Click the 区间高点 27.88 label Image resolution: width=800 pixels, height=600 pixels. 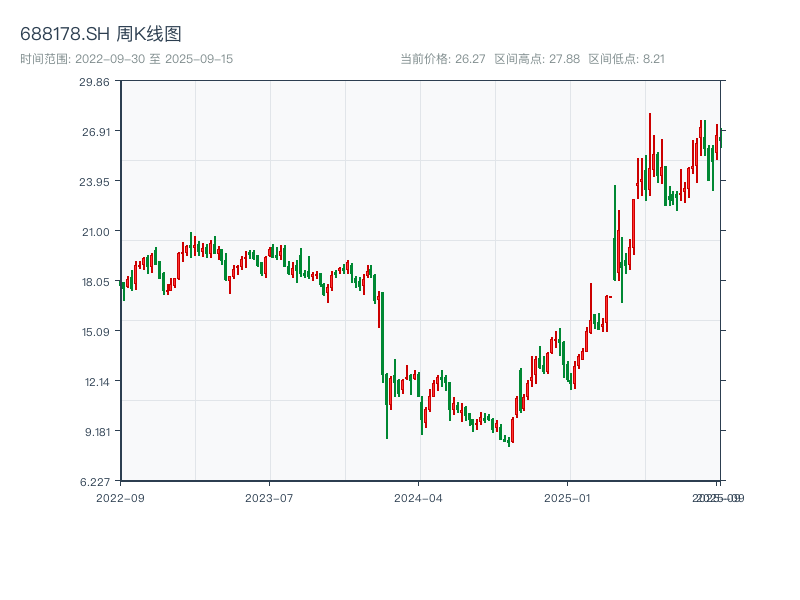point(537,59)
